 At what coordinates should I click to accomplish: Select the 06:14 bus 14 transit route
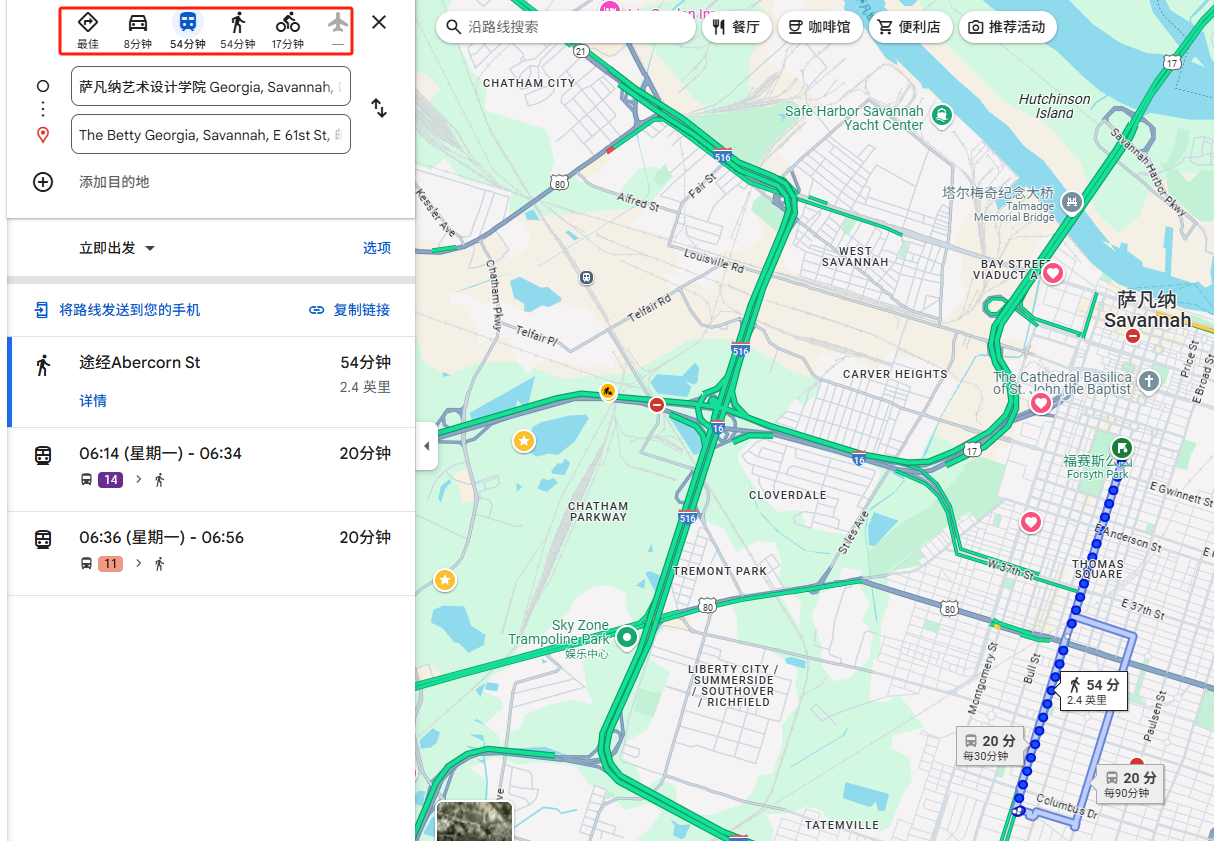210,466
